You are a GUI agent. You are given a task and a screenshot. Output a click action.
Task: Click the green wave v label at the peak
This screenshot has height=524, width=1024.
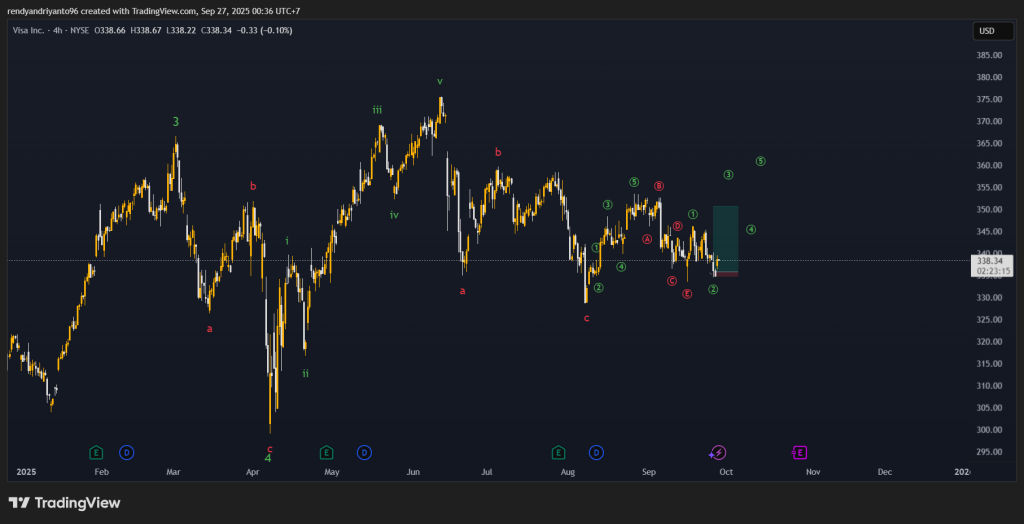pos(439,81)
